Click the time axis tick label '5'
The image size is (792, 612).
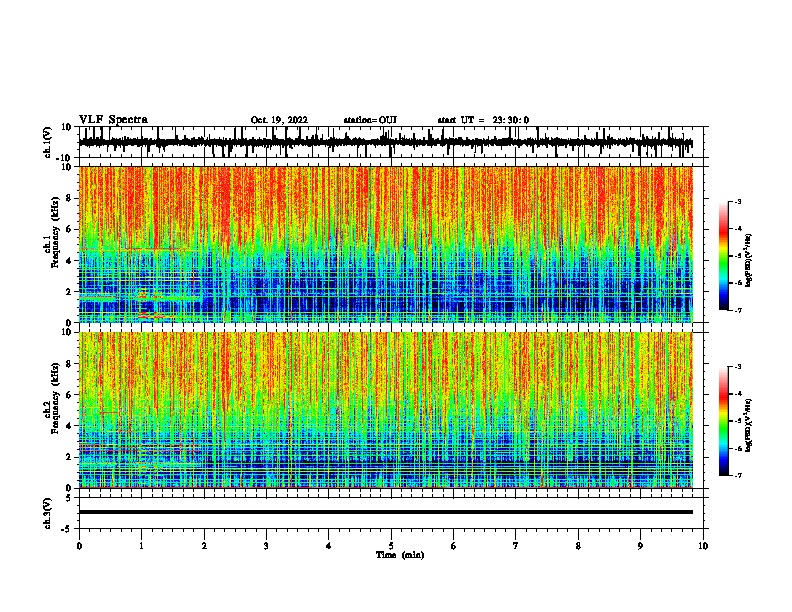pyautogui.click(x=391, y=546)
